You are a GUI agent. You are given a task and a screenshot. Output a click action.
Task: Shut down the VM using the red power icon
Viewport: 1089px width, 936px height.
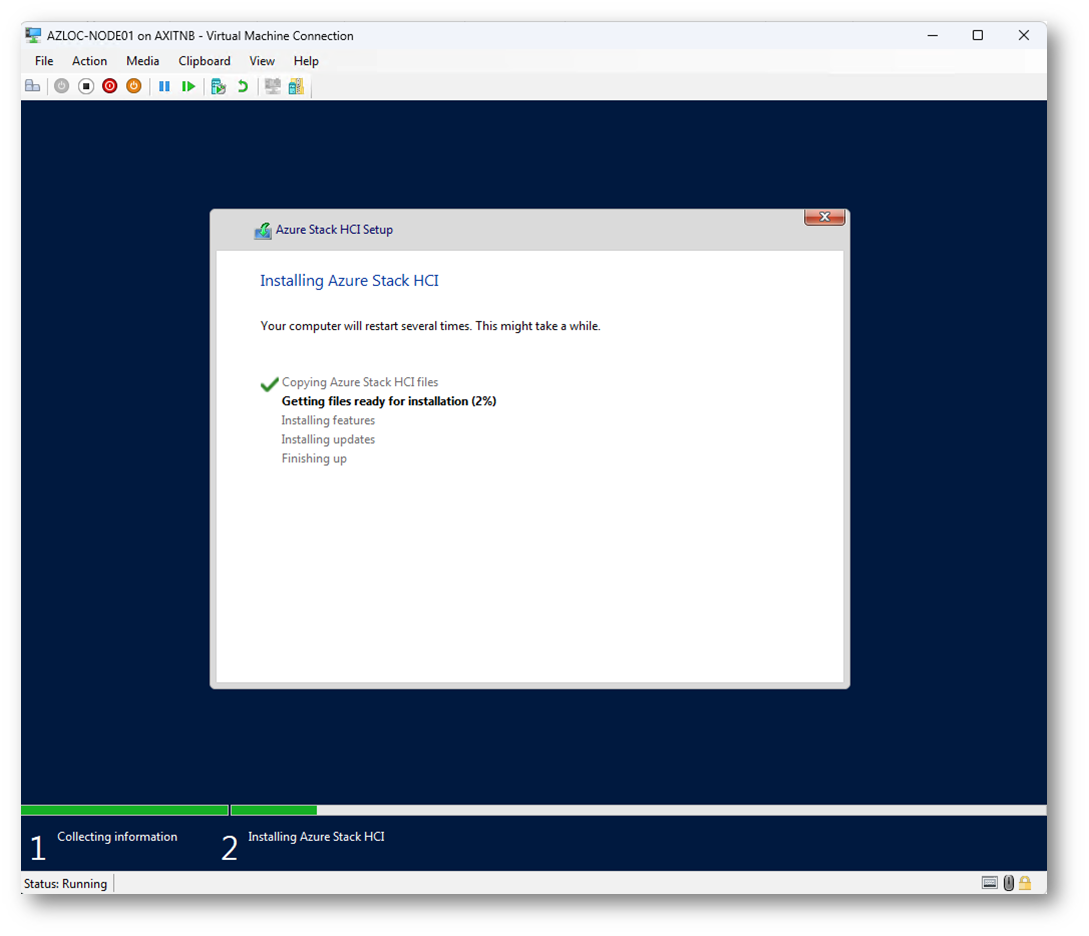point(110,87)
